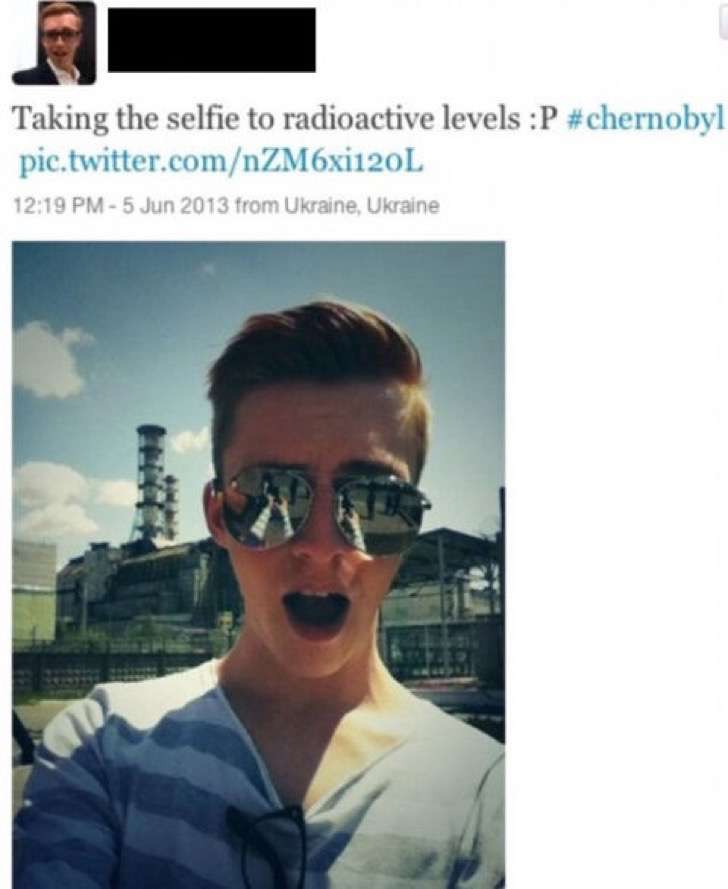Viewport: 728px width, 889px height.
Task: Open the pic.twitter.com/nZM6xi12oL link
Action: pyautogui.click(x=221, y=163)
